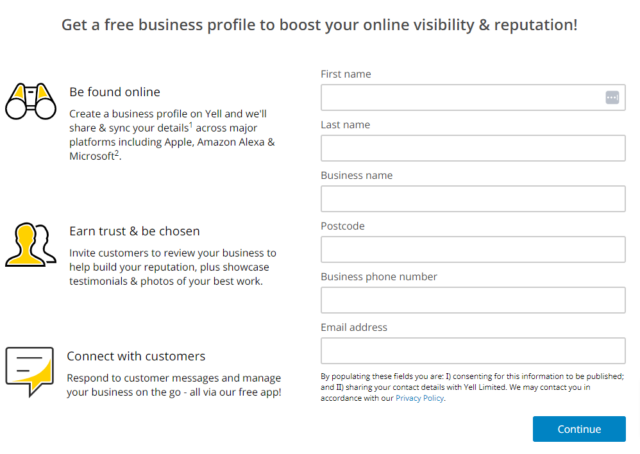Viewport: 640px width, 454px height.
Task: Click the Earn trust & be chosen heading
Action: 134,231
